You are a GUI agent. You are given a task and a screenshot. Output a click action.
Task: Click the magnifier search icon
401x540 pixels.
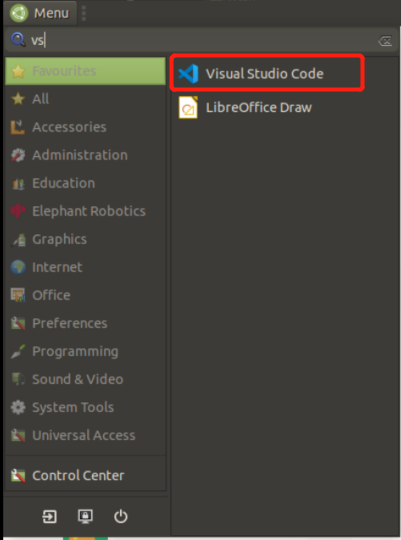pos(18,40)
